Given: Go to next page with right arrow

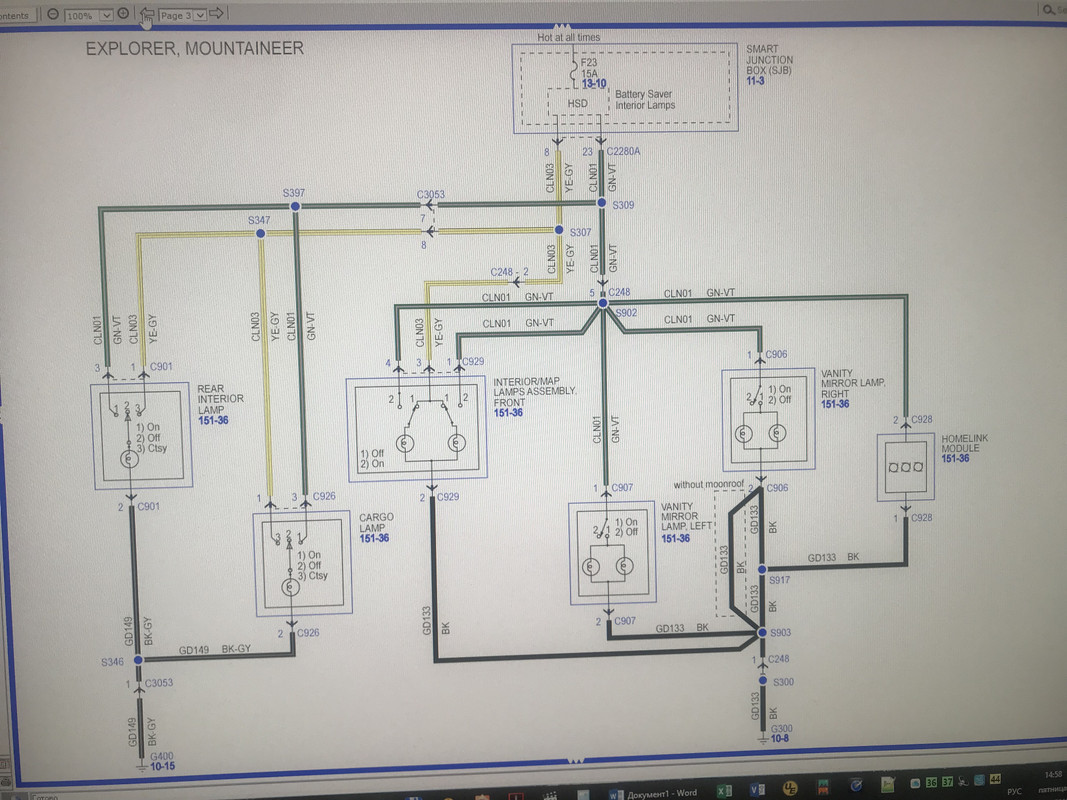Looking at the screenshot, I should point(216,13).
